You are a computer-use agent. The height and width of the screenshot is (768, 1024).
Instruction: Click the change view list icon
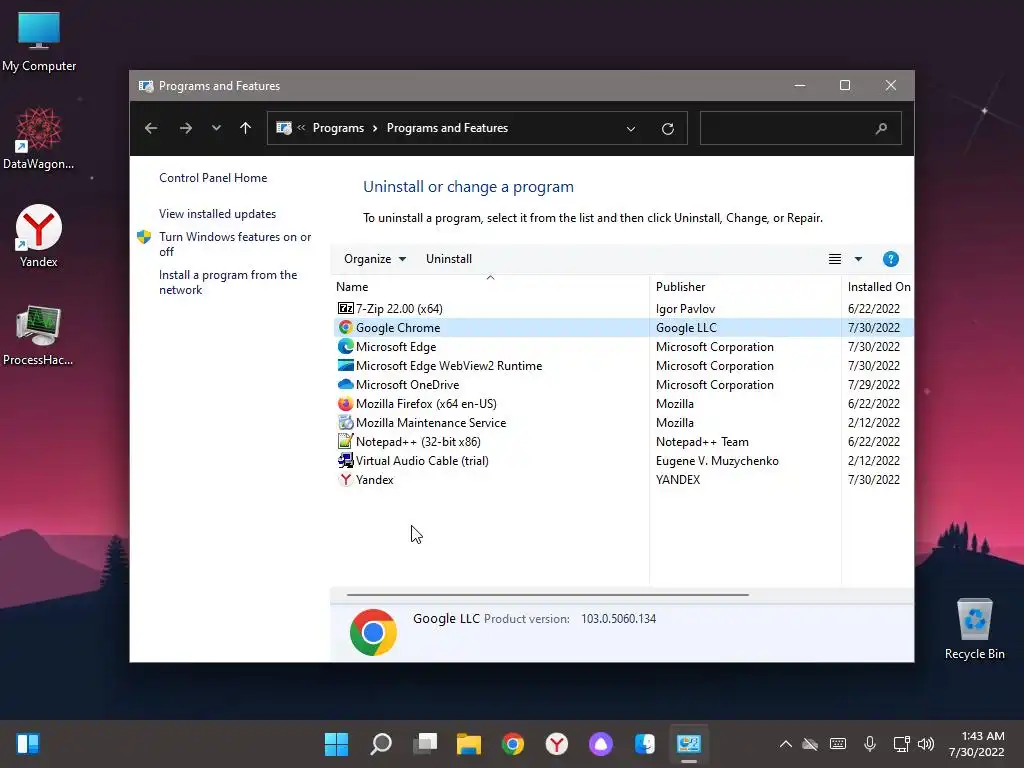pos(835,259)
